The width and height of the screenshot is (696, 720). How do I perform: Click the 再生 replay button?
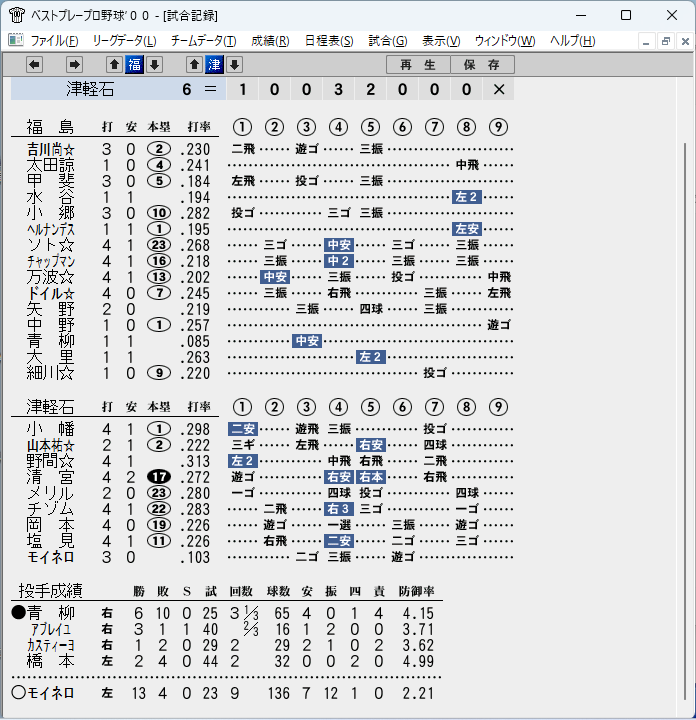pos(418,65)
